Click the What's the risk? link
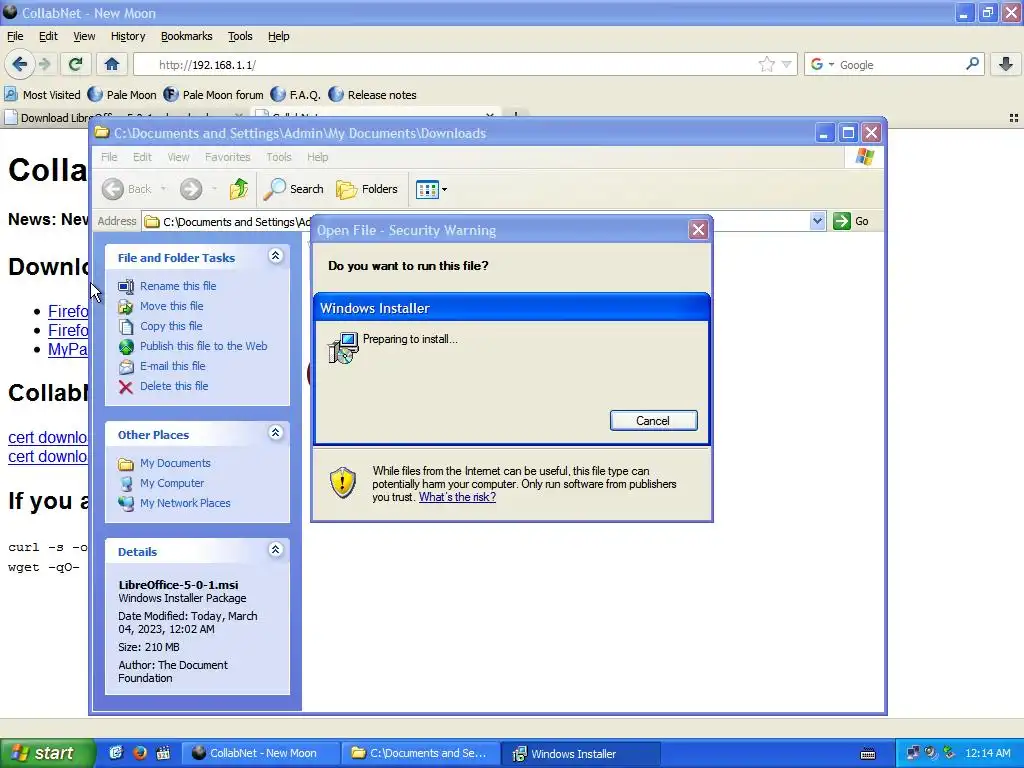1024x768 pixels. pyautogui.click(x=457, y=497)
